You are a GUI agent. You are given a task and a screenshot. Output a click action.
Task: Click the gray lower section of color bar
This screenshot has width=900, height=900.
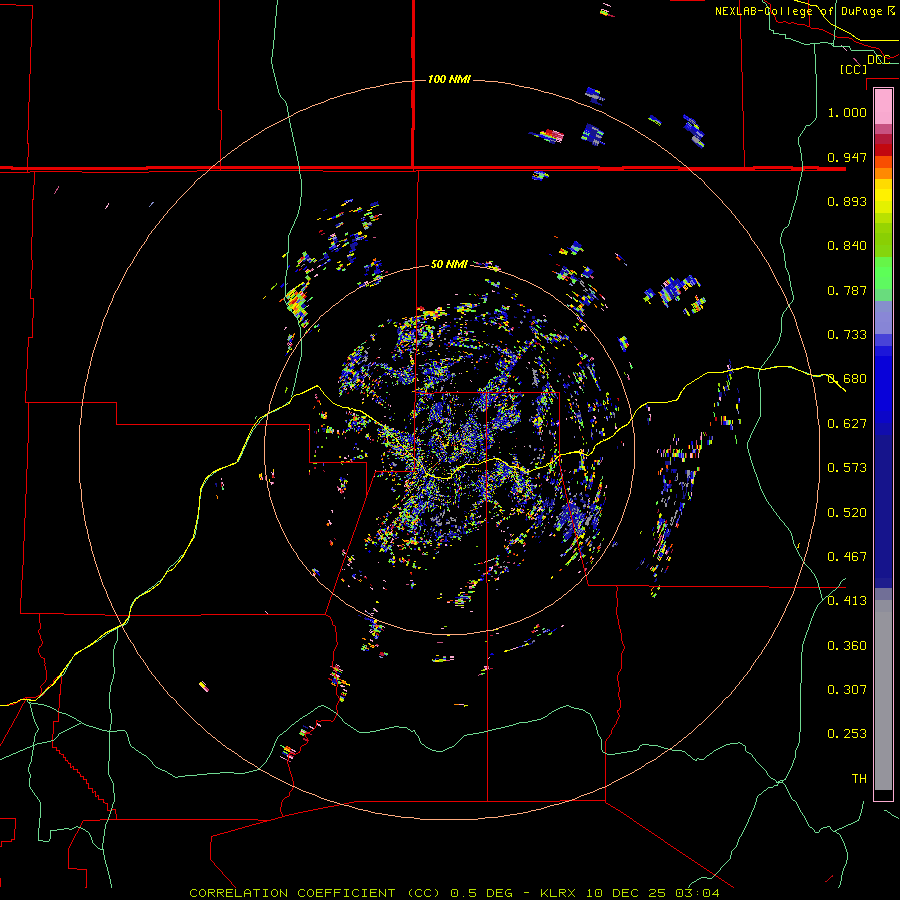tap(883, 695)
